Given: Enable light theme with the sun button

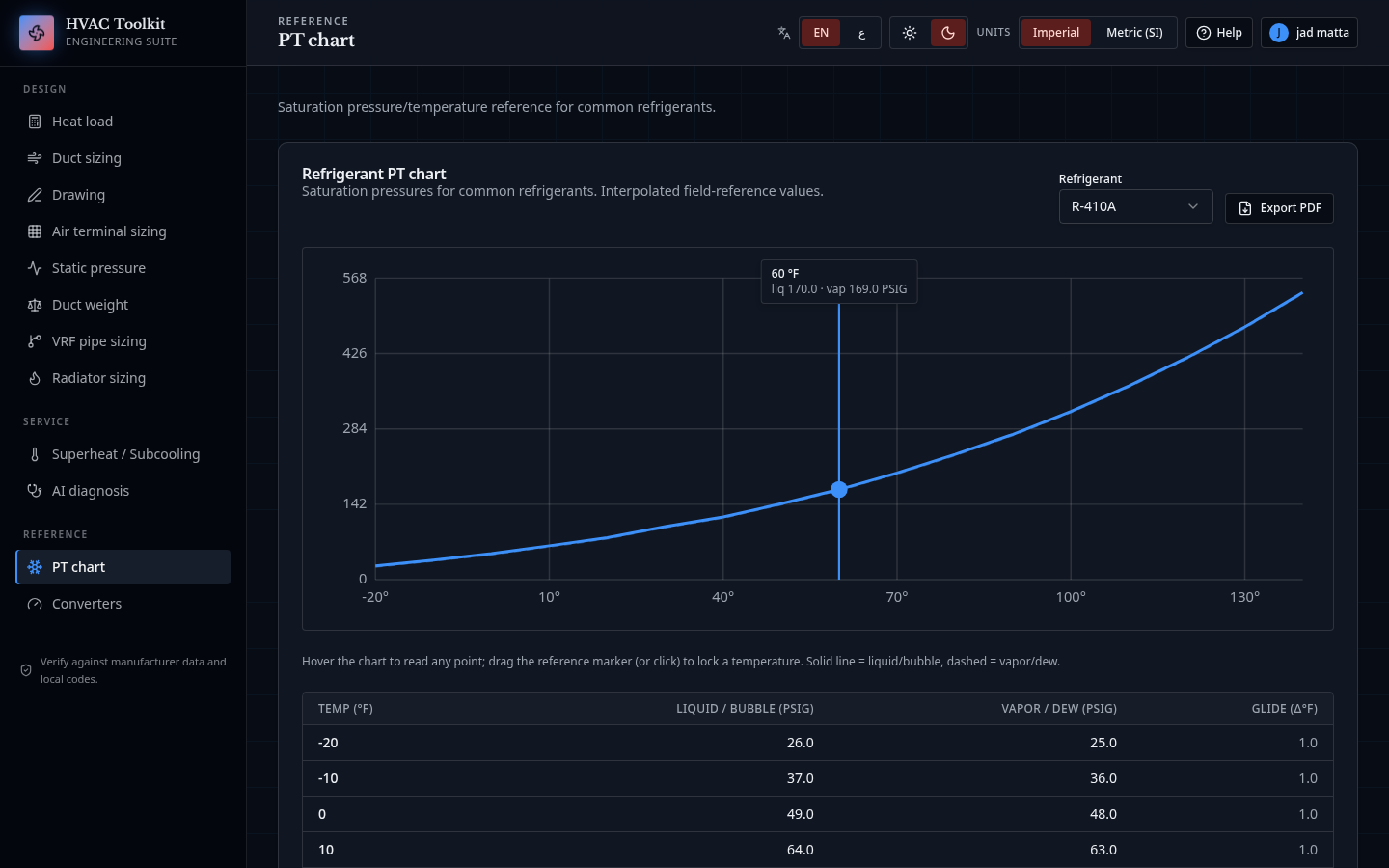Looking at the screenshot, I should click(x=910, y=33).
